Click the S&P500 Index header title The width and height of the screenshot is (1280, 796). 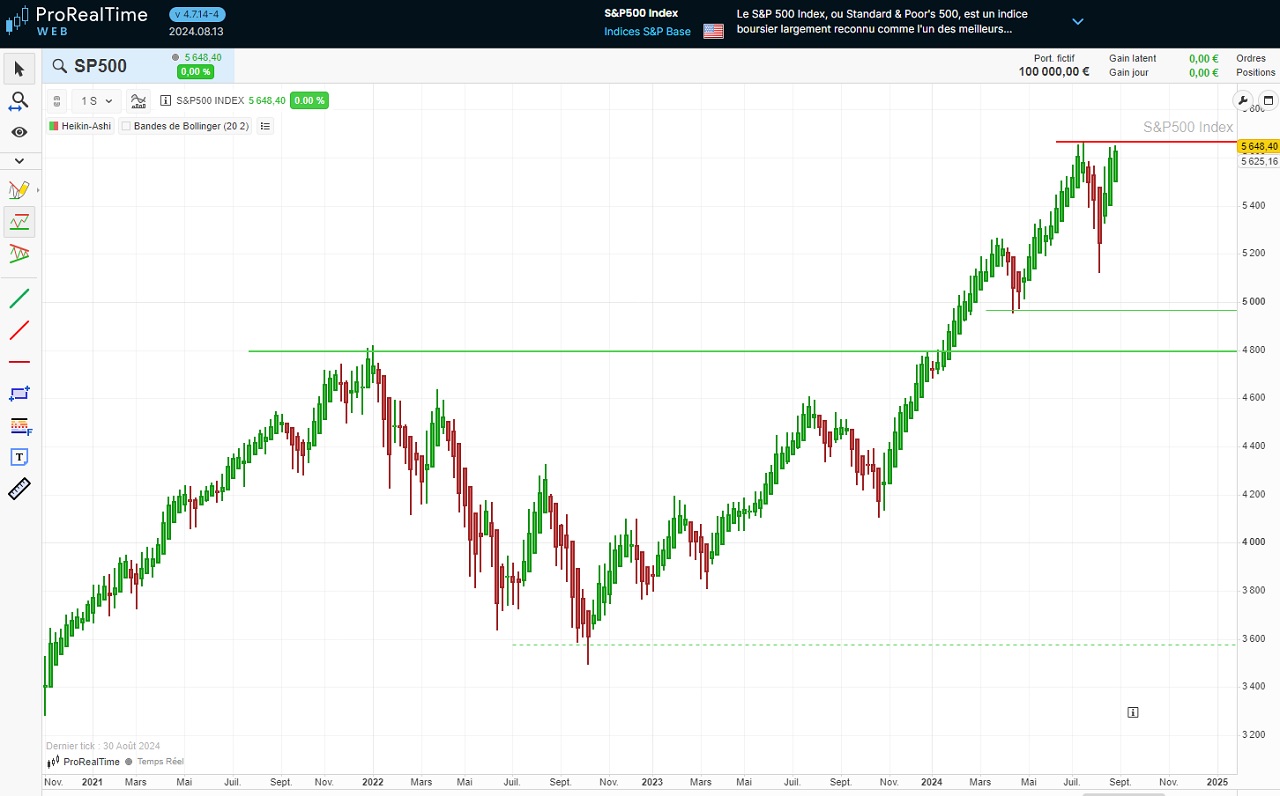point(641,13)
